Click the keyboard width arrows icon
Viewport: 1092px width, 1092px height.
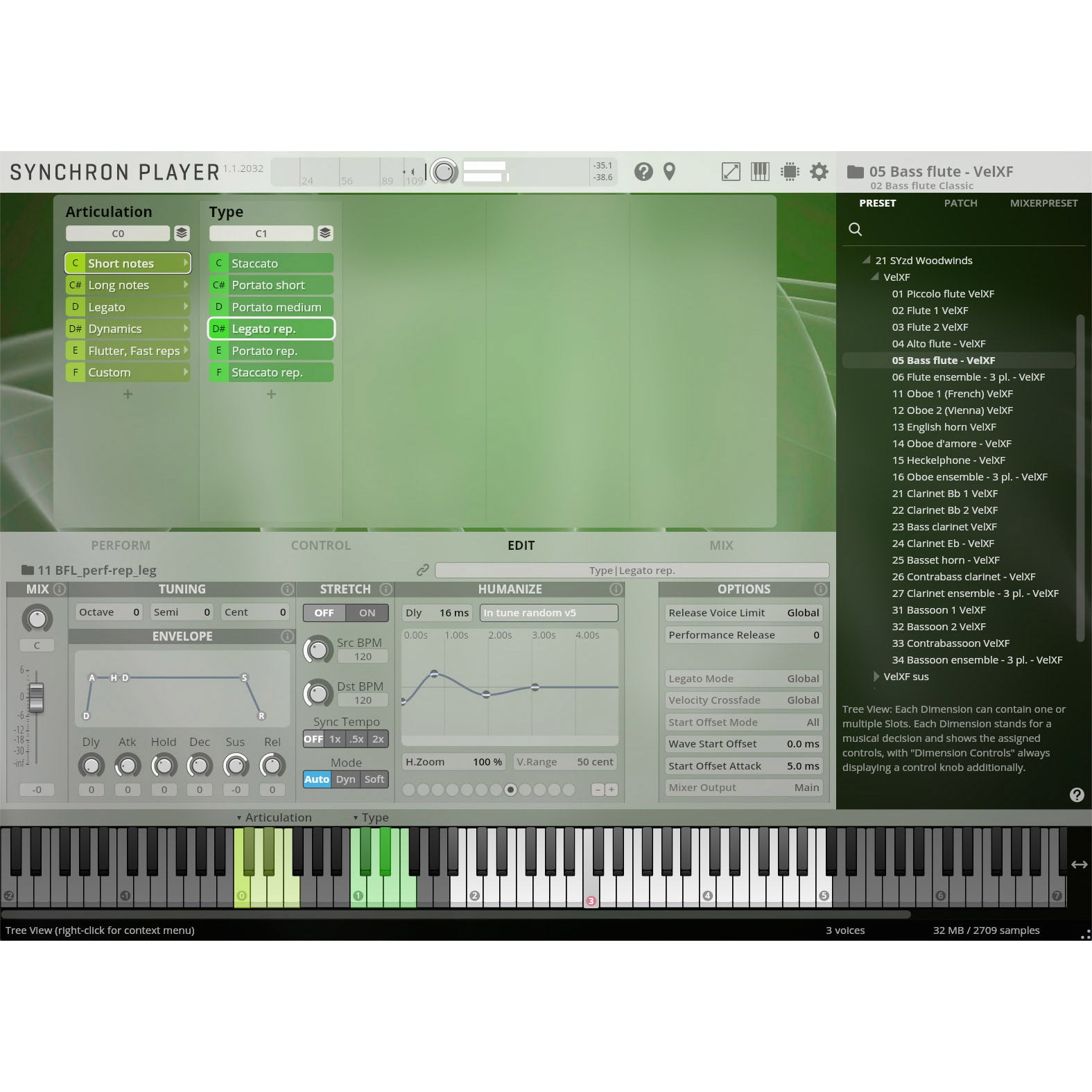point(1079,865)
